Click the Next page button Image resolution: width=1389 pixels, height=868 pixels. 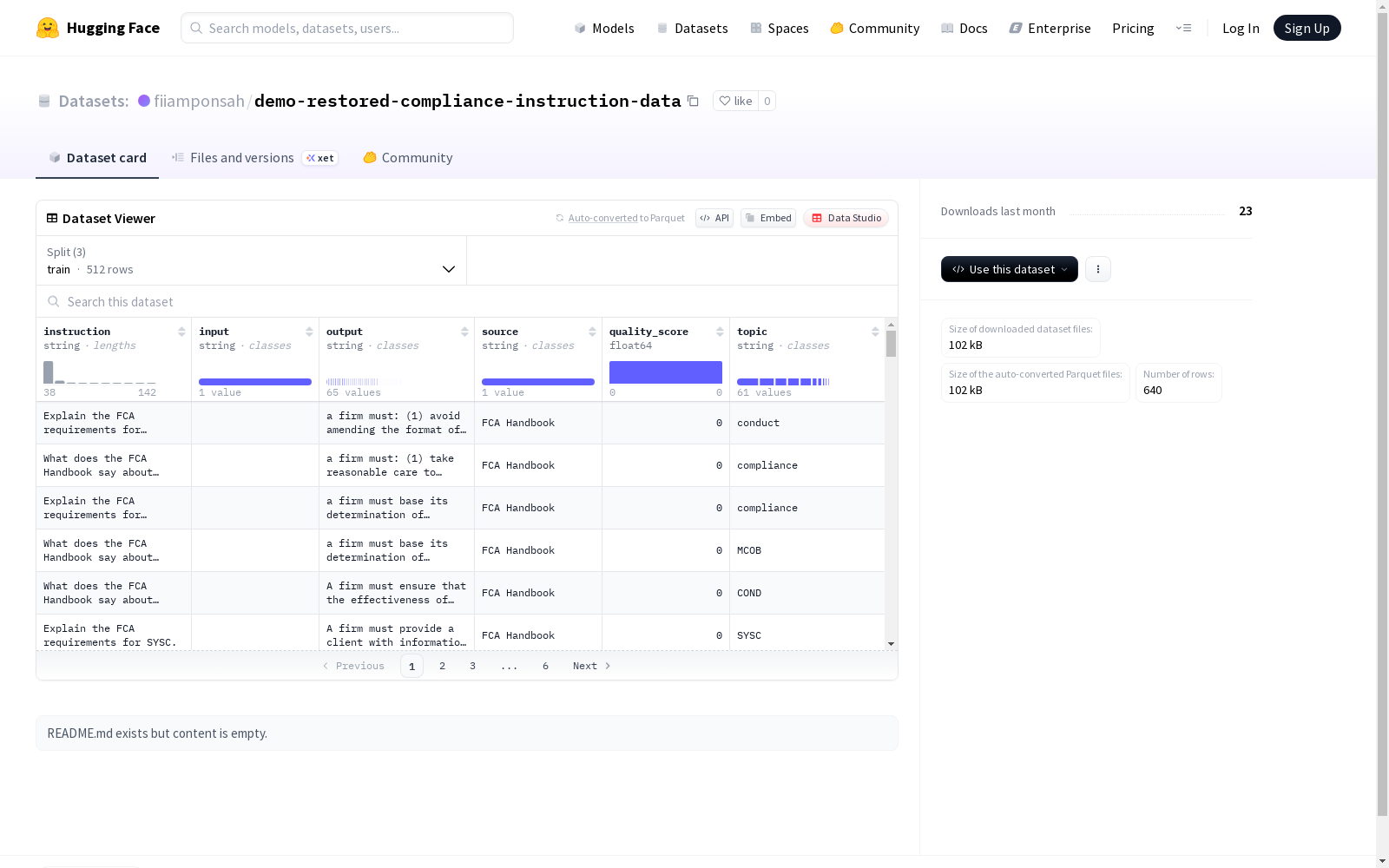tap(592, 666)
